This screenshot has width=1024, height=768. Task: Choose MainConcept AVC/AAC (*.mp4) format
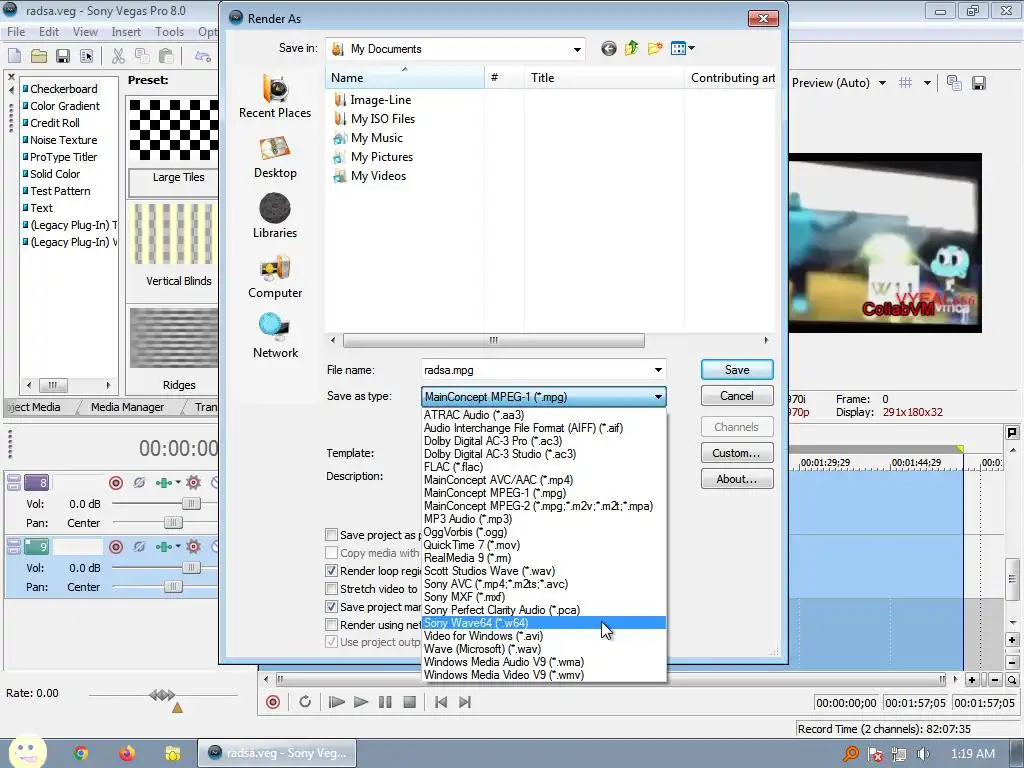point(544,480)
